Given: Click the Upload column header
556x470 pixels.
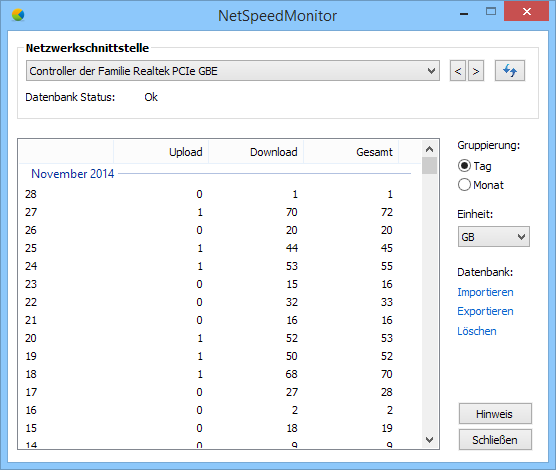Looking at the screenshot, I should click(x=161, y=152).
